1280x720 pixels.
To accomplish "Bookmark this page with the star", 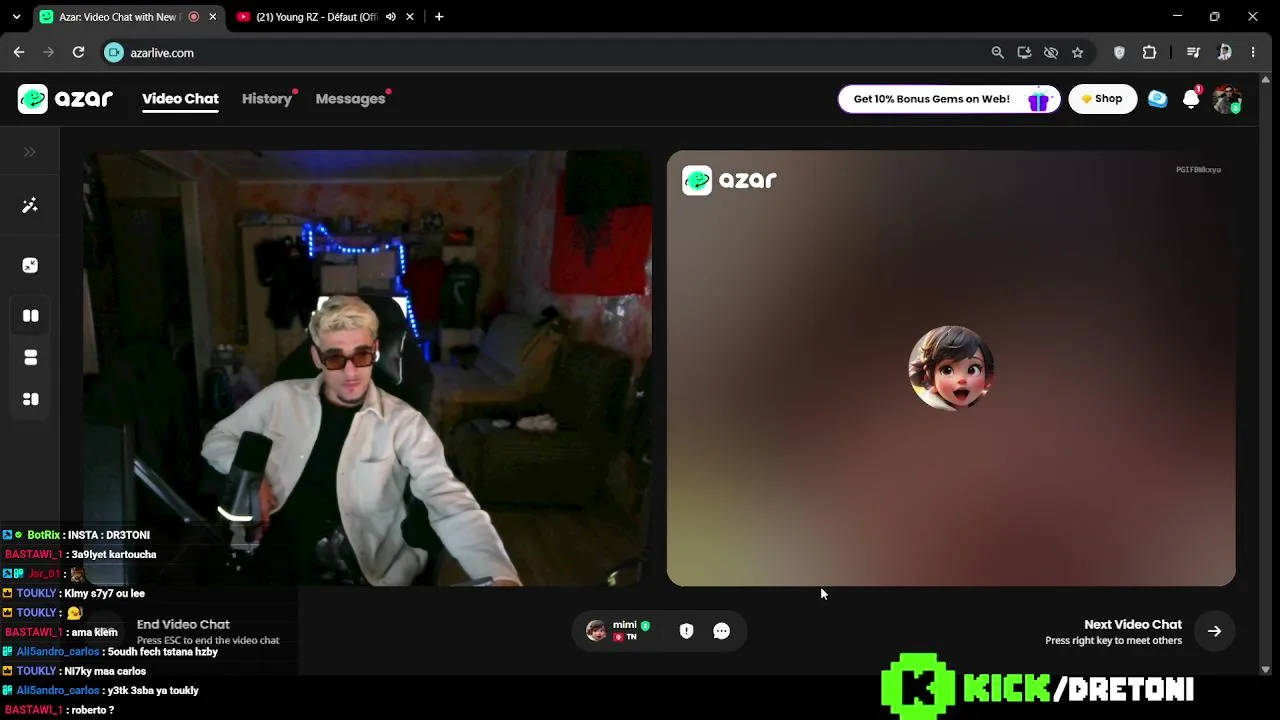I will [1077, 53].
